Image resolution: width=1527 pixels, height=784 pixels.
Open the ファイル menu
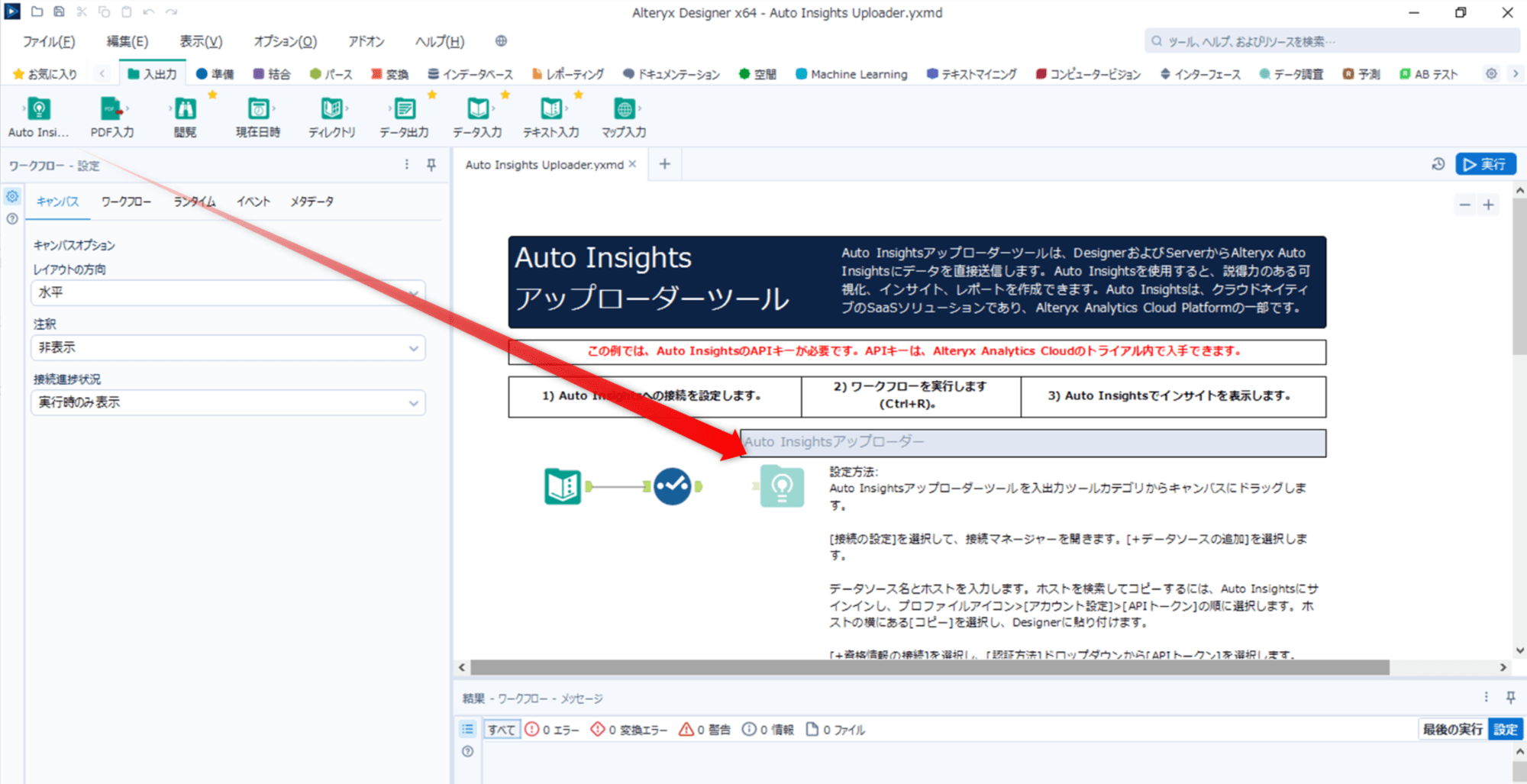click(x=49, y=41)
